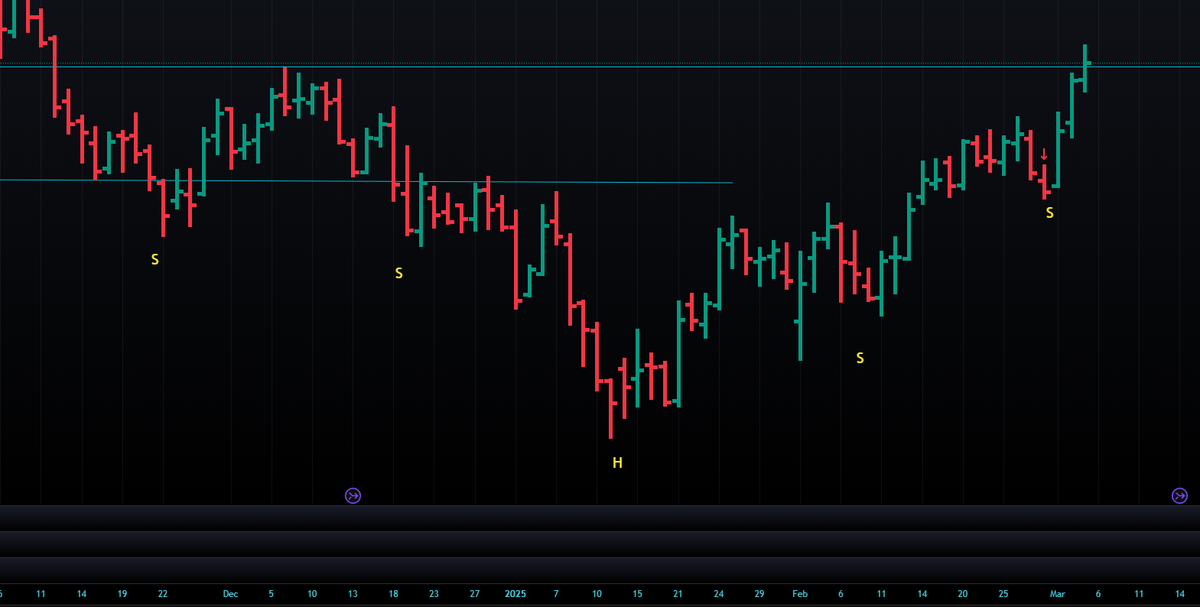Click the '13' date label on time axis

[x=353, y=594]
